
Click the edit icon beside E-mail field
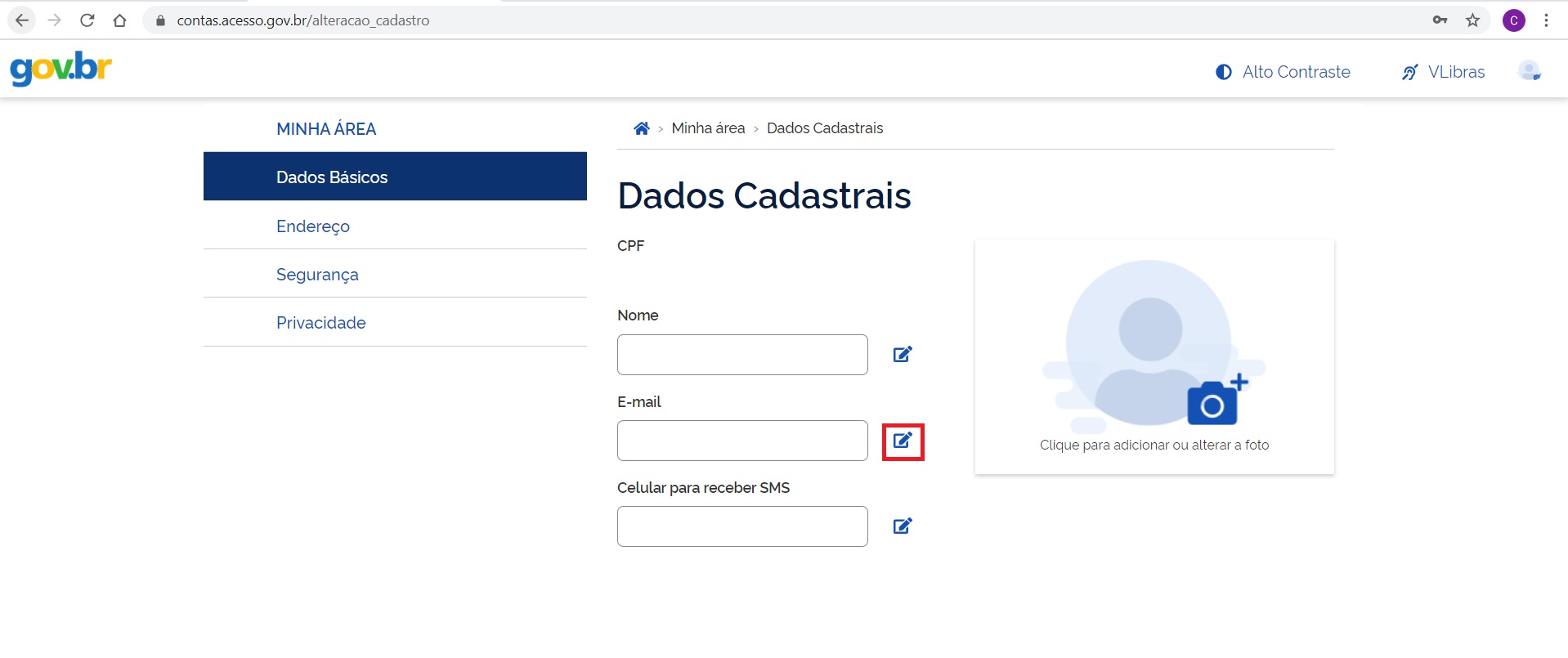902,441
